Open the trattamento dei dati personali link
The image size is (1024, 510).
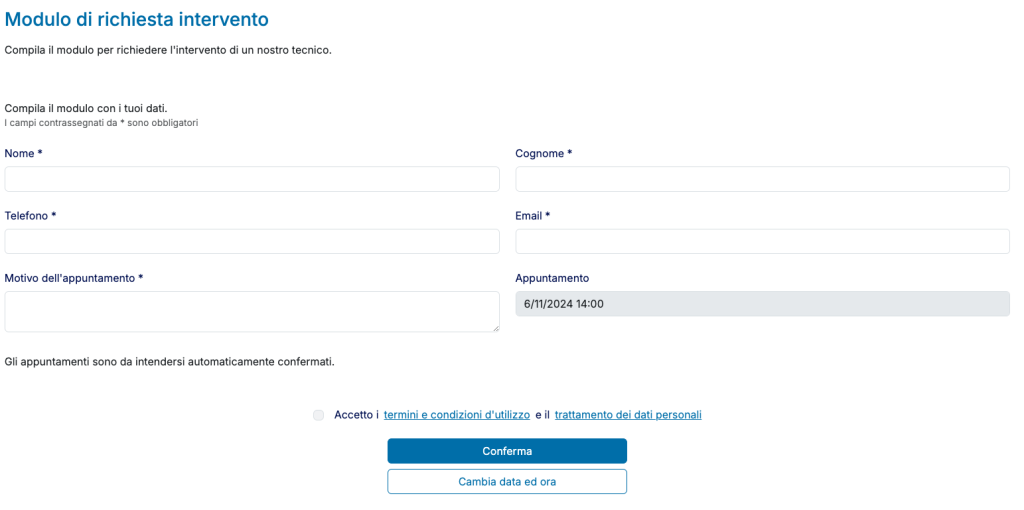[628, 415]
